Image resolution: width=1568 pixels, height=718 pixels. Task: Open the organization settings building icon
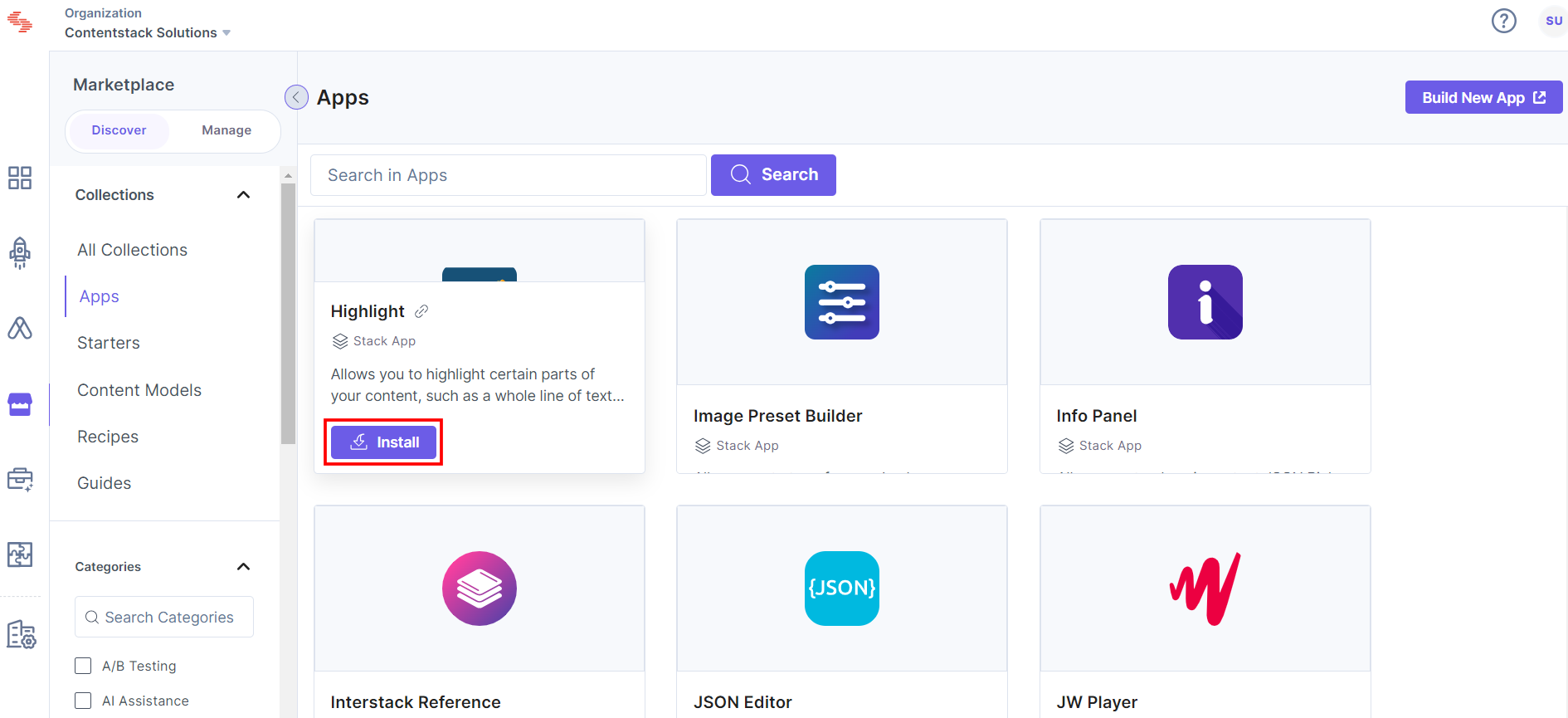click(21, 635)
